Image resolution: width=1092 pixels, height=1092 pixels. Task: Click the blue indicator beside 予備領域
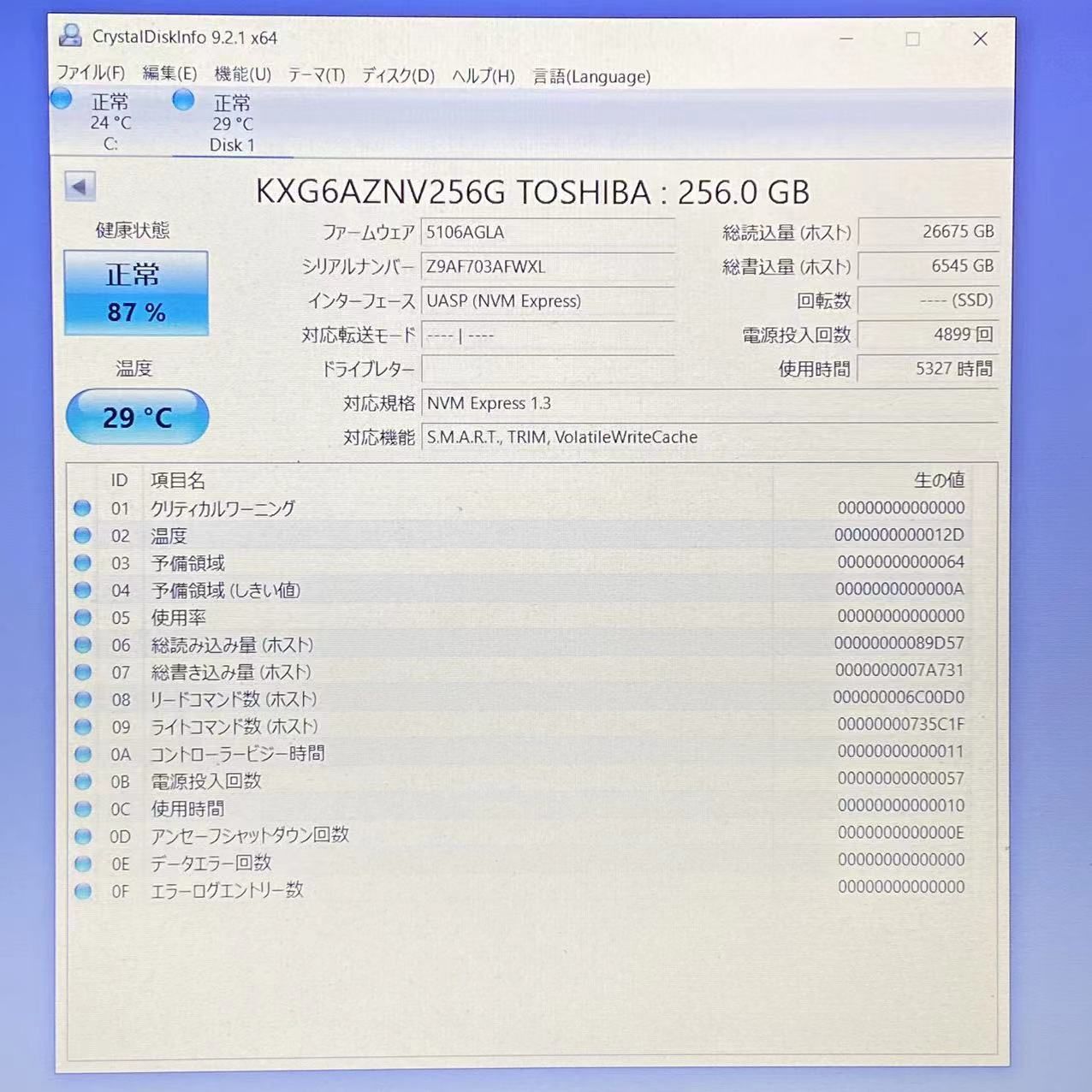coord(83,562)
